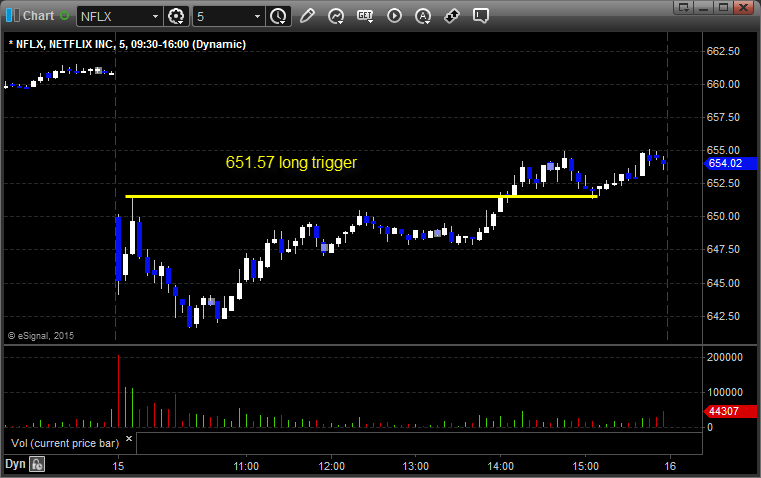Click the green circle connection status indicator
The image size is (761, 478).
click(65, 16)
